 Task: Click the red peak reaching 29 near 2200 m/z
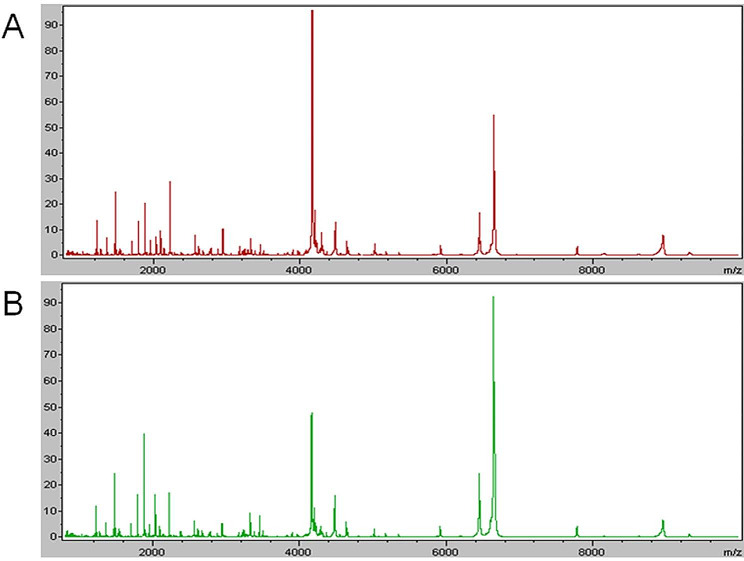tap(170, 183)
